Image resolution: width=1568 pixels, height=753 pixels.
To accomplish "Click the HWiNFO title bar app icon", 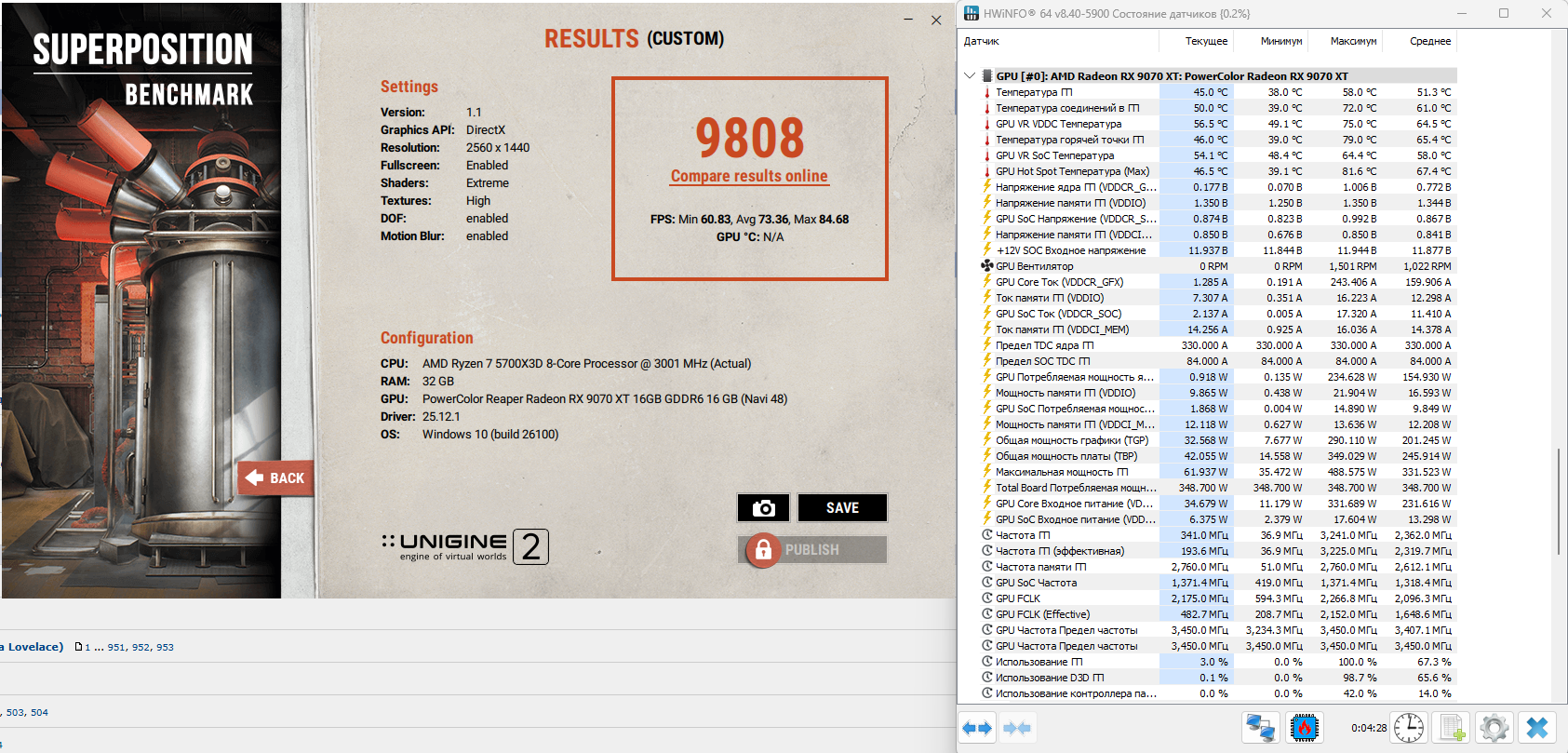I will (x=972, y=13).
